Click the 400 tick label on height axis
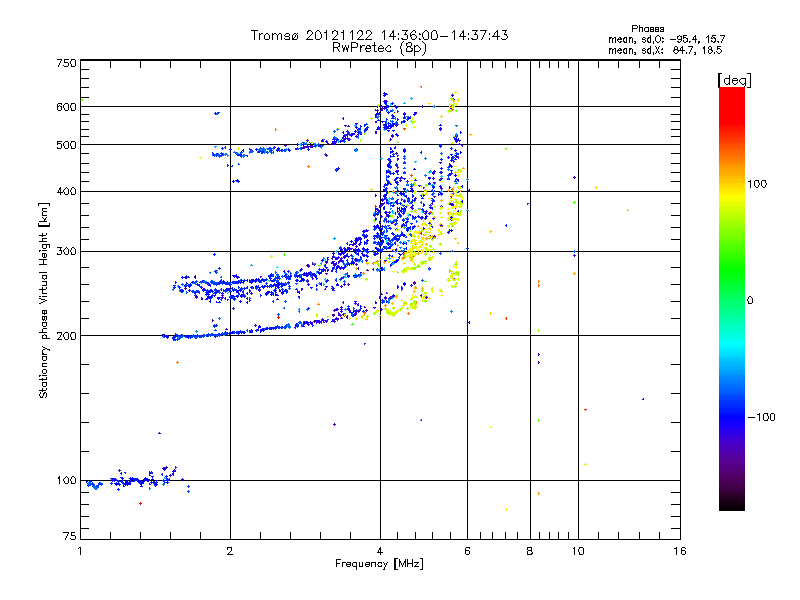 click(x=66, y=192)
